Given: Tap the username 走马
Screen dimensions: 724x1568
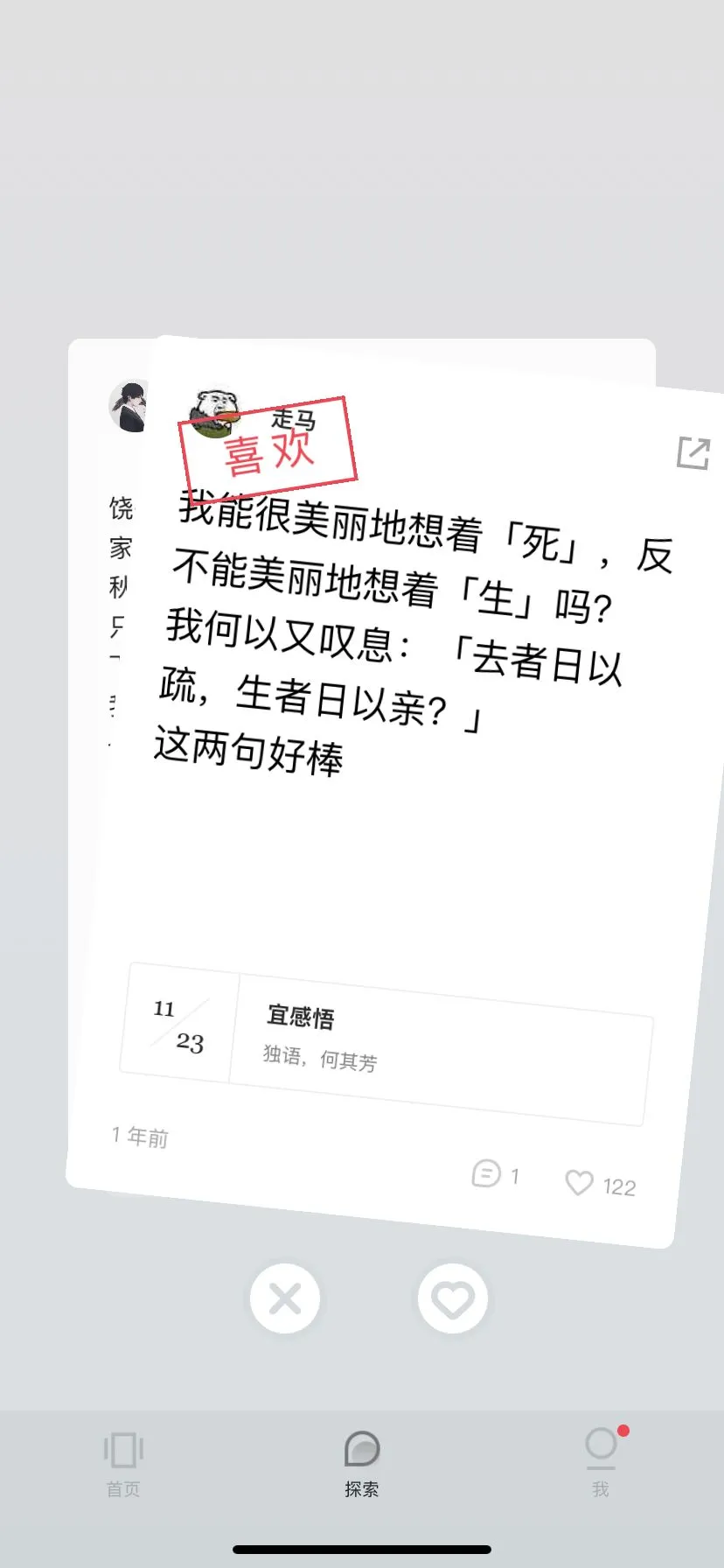Looking at the screenshot, I should 294,419.
